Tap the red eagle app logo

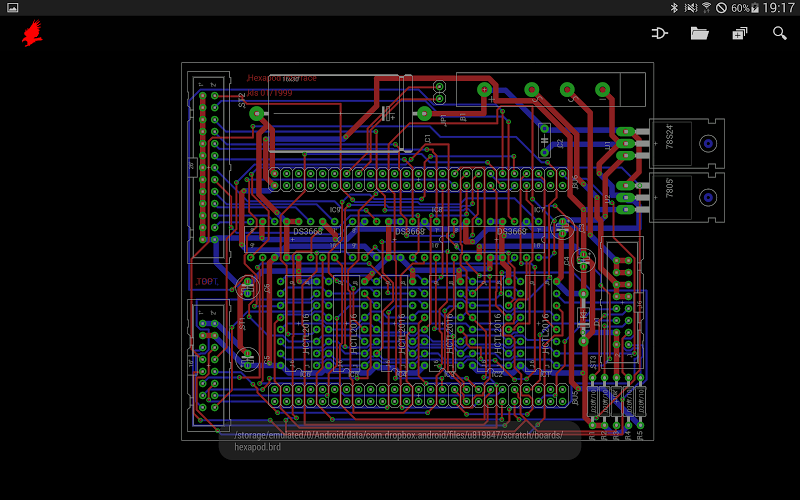point(32,33)
